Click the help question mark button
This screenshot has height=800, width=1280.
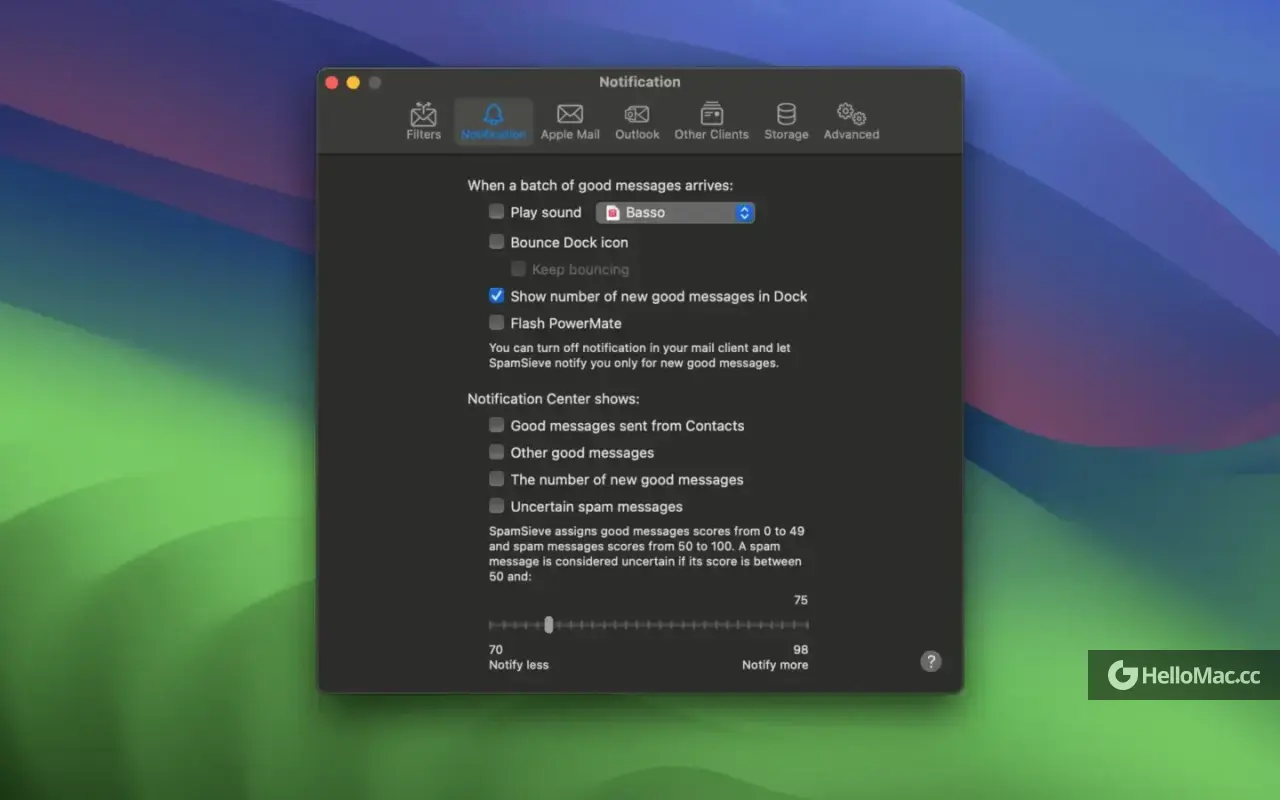[931, 661]
